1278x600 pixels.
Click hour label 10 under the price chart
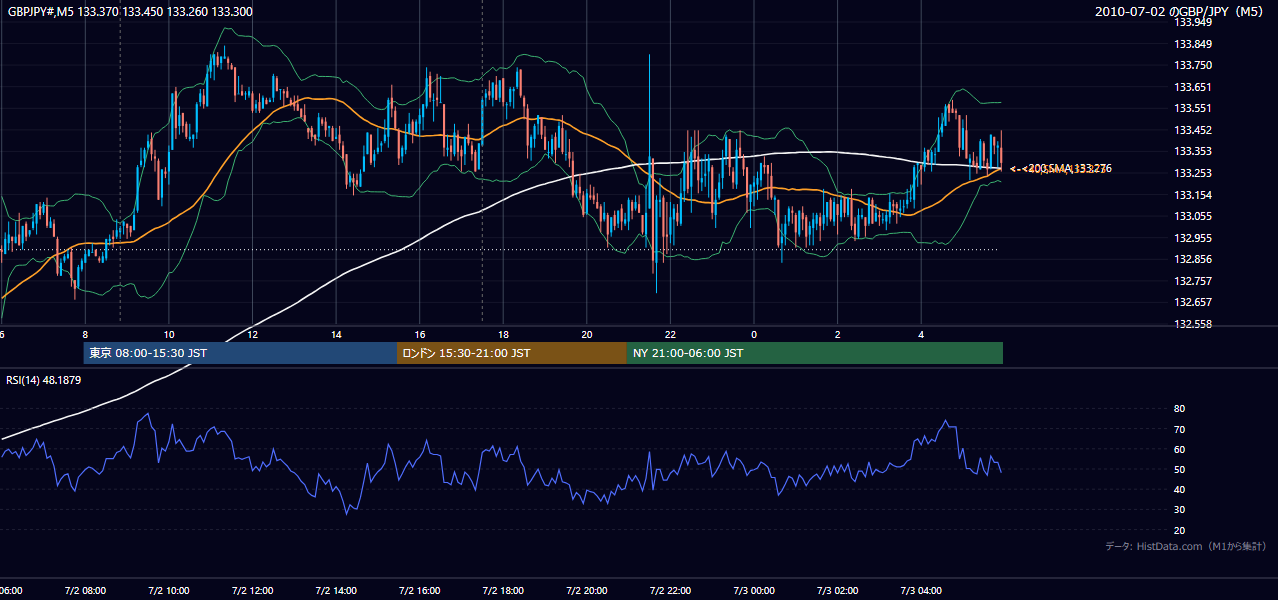169,334
